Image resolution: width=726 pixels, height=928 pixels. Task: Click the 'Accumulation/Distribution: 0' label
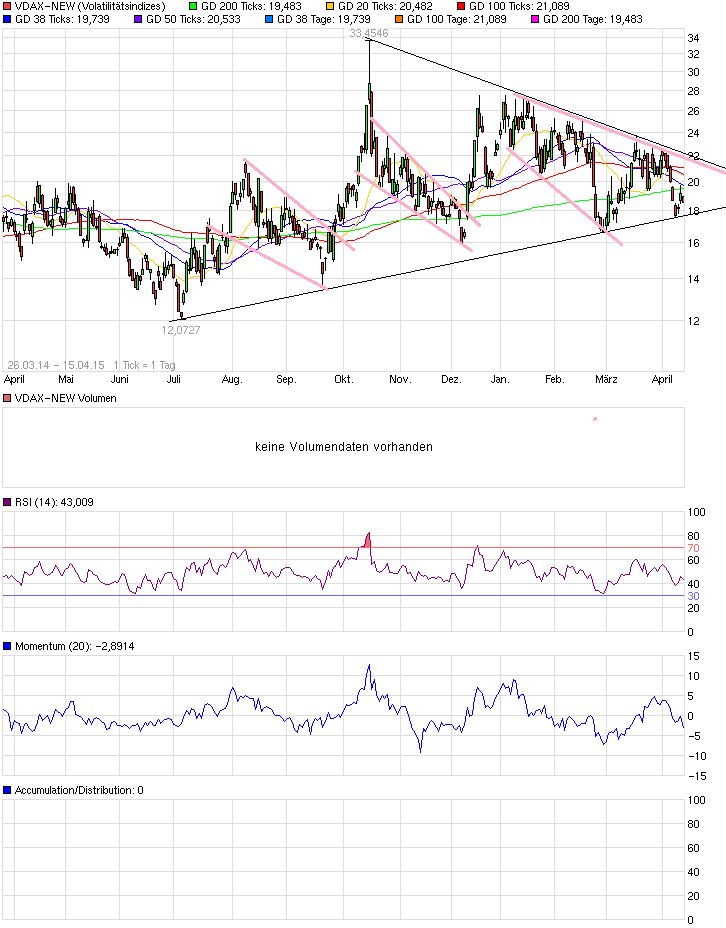pos(79,790)
